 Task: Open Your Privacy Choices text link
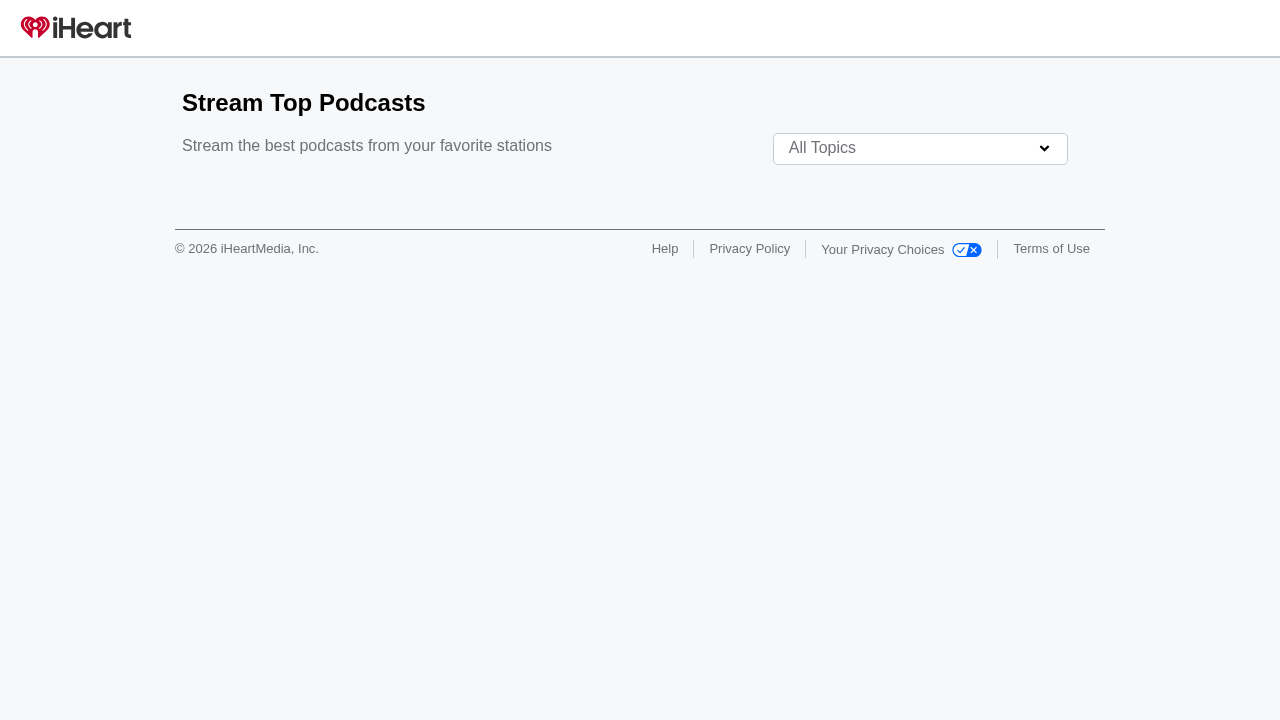point(882,250)
